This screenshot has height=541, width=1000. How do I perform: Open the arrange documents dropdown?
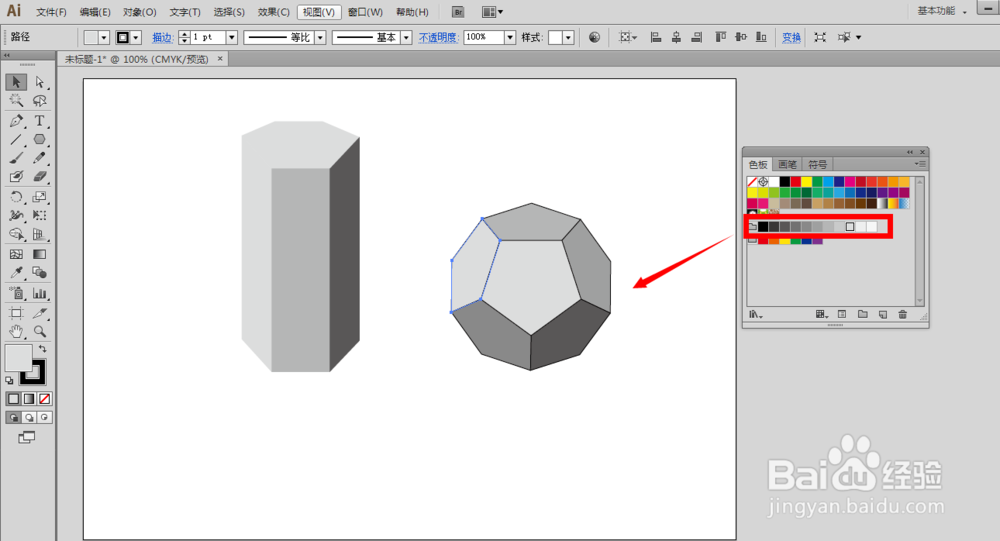pyautogui.click(x=492, y=12)
